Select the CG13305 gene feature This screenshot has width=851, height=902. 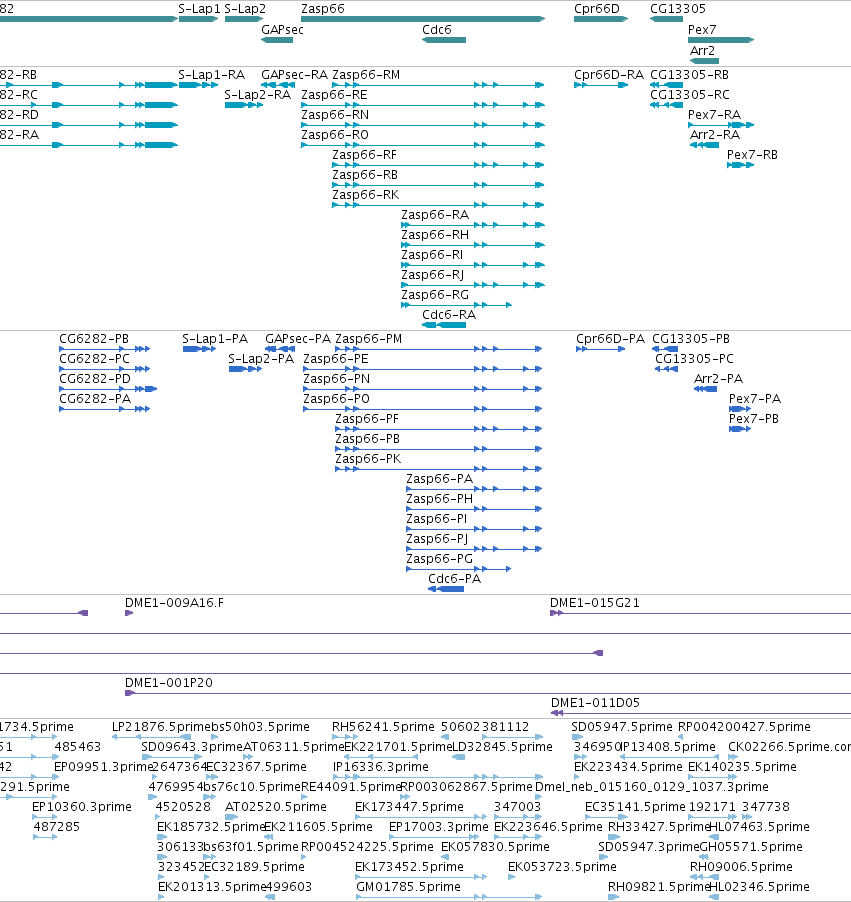666,19
